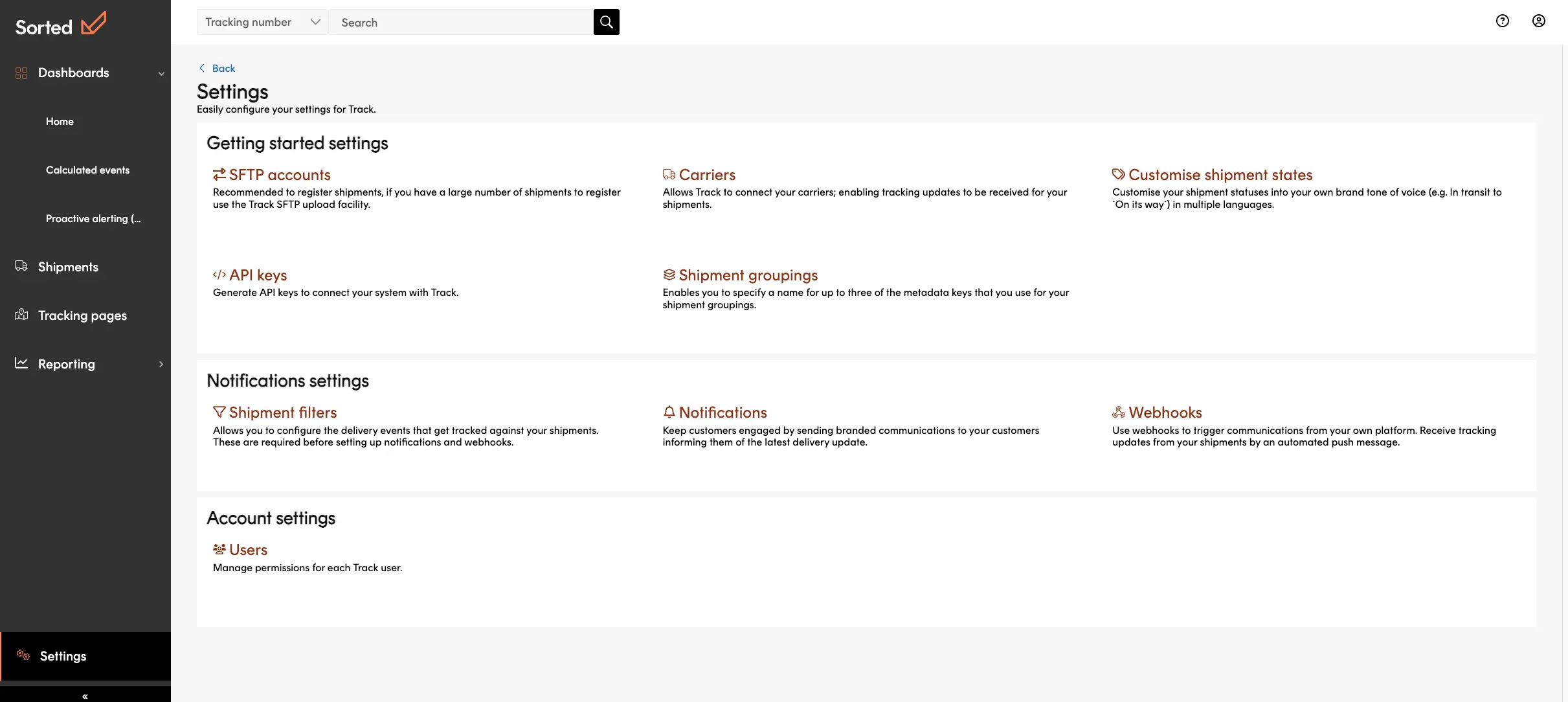
Task: Click the search submit button
Action: 606,22
